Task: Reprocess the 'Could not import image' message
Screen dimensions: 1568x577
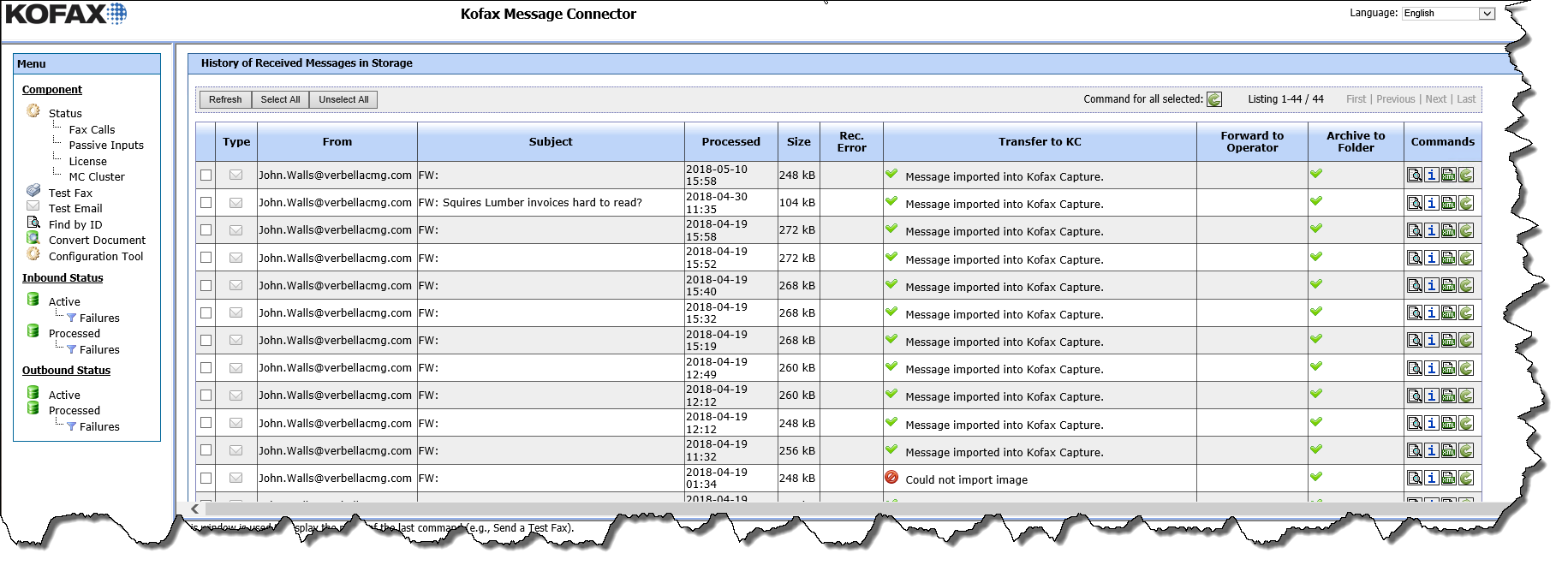Action: [x=1466, y=478]
